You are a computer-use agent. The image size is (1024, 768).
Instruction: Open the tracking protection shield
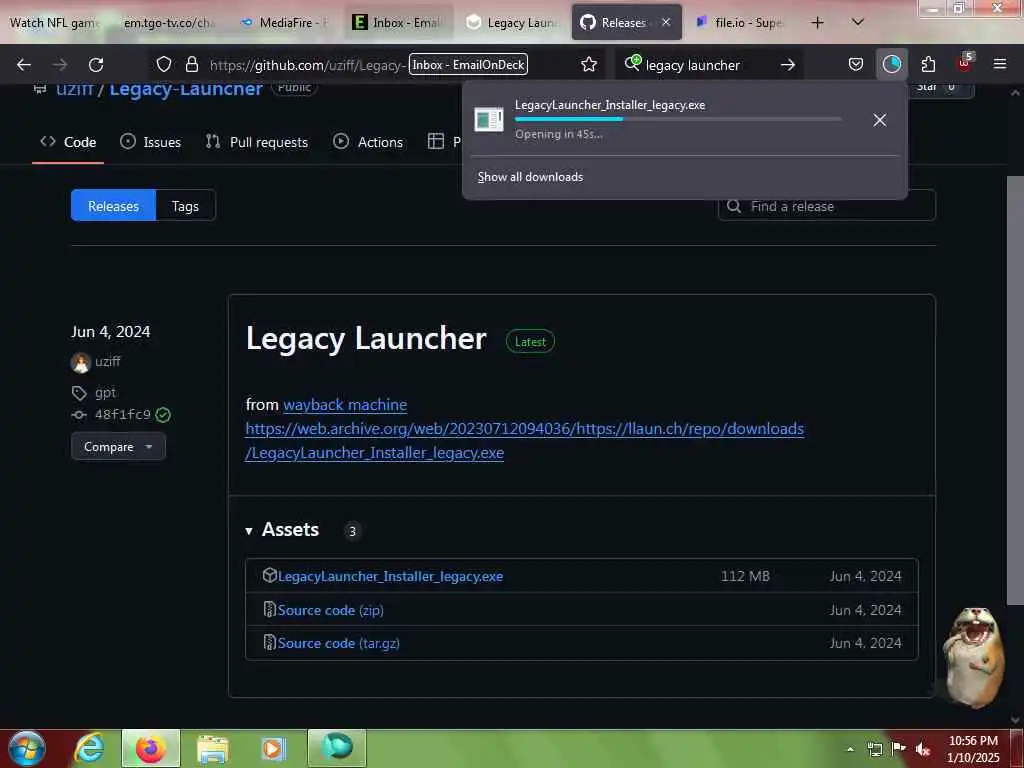[x=164, y=64]
